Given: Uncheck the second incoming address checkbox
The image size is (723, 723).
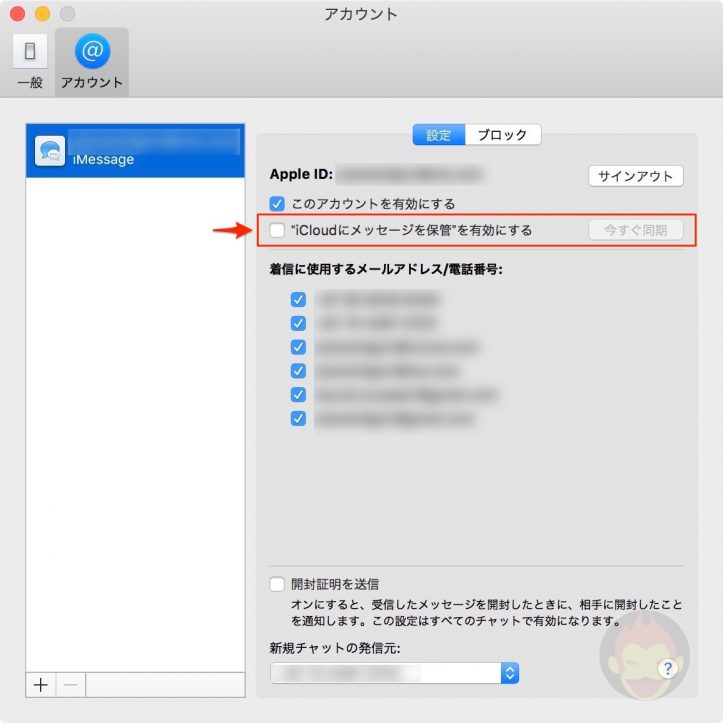Looking at the screenshot, I should point(298,323).
